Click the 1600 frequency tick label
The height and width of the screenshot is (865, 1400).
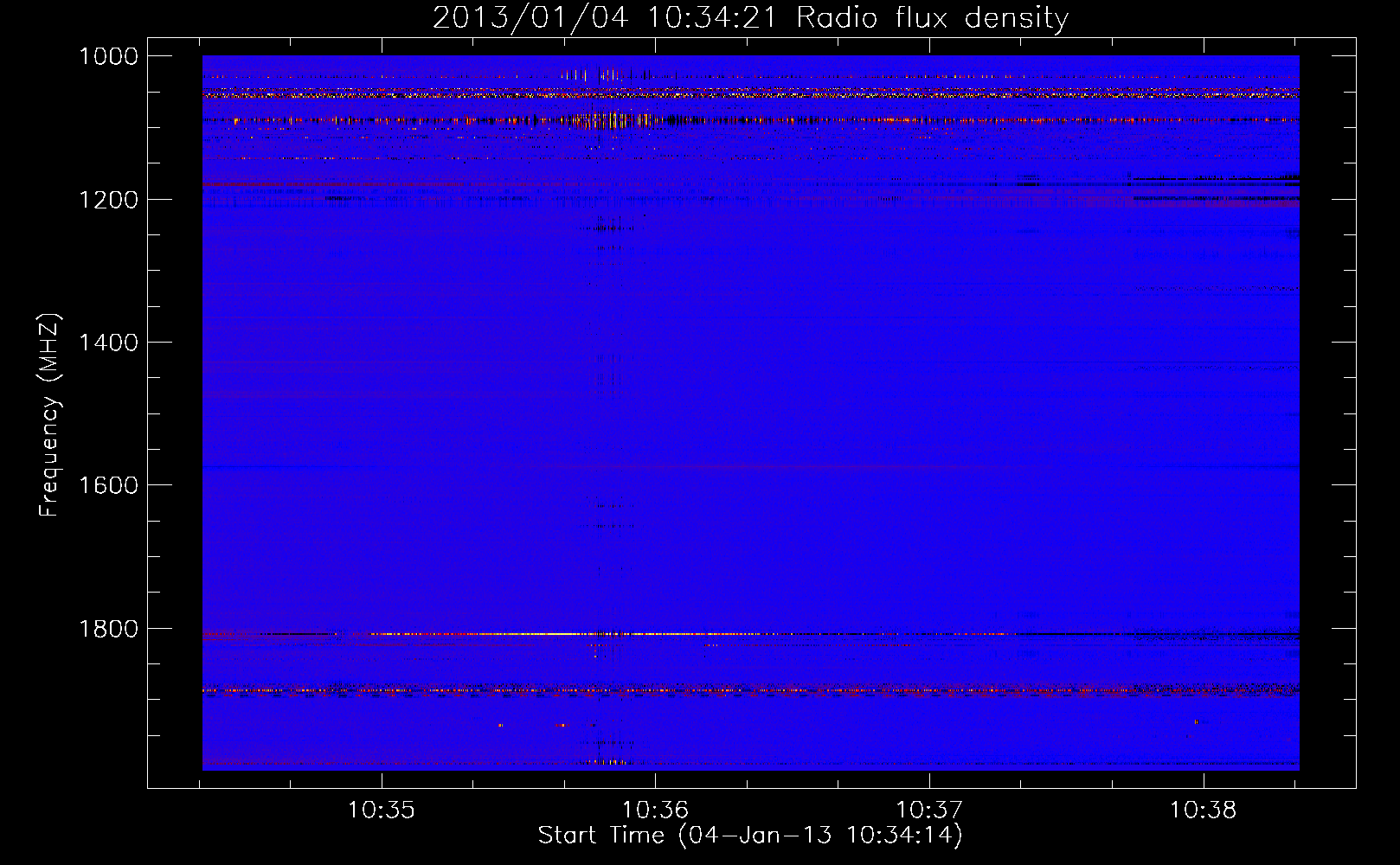(x=108, y=485)
